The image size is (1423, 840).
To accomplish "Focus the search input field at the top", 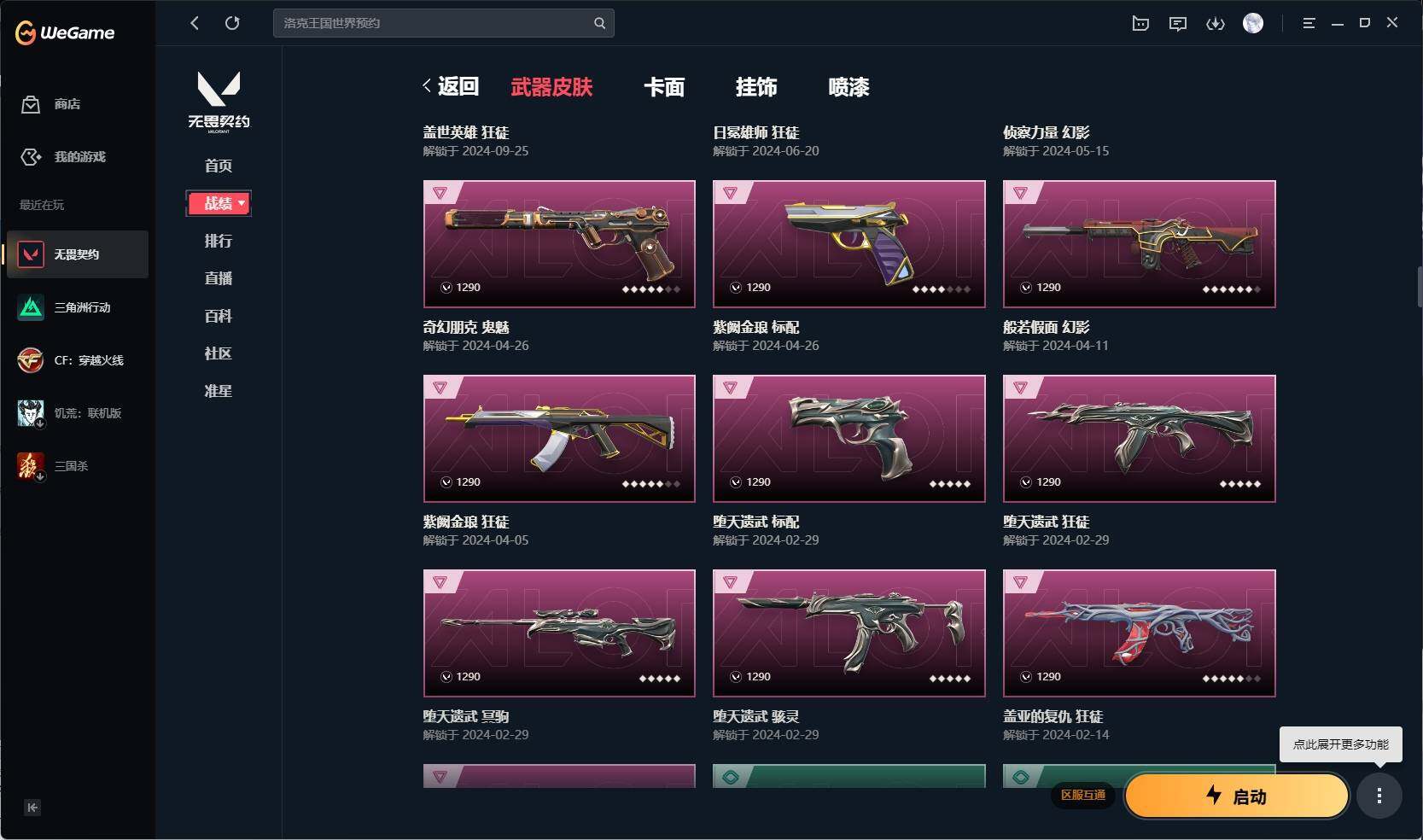I will pyautogui.click(x=443, y=23).
